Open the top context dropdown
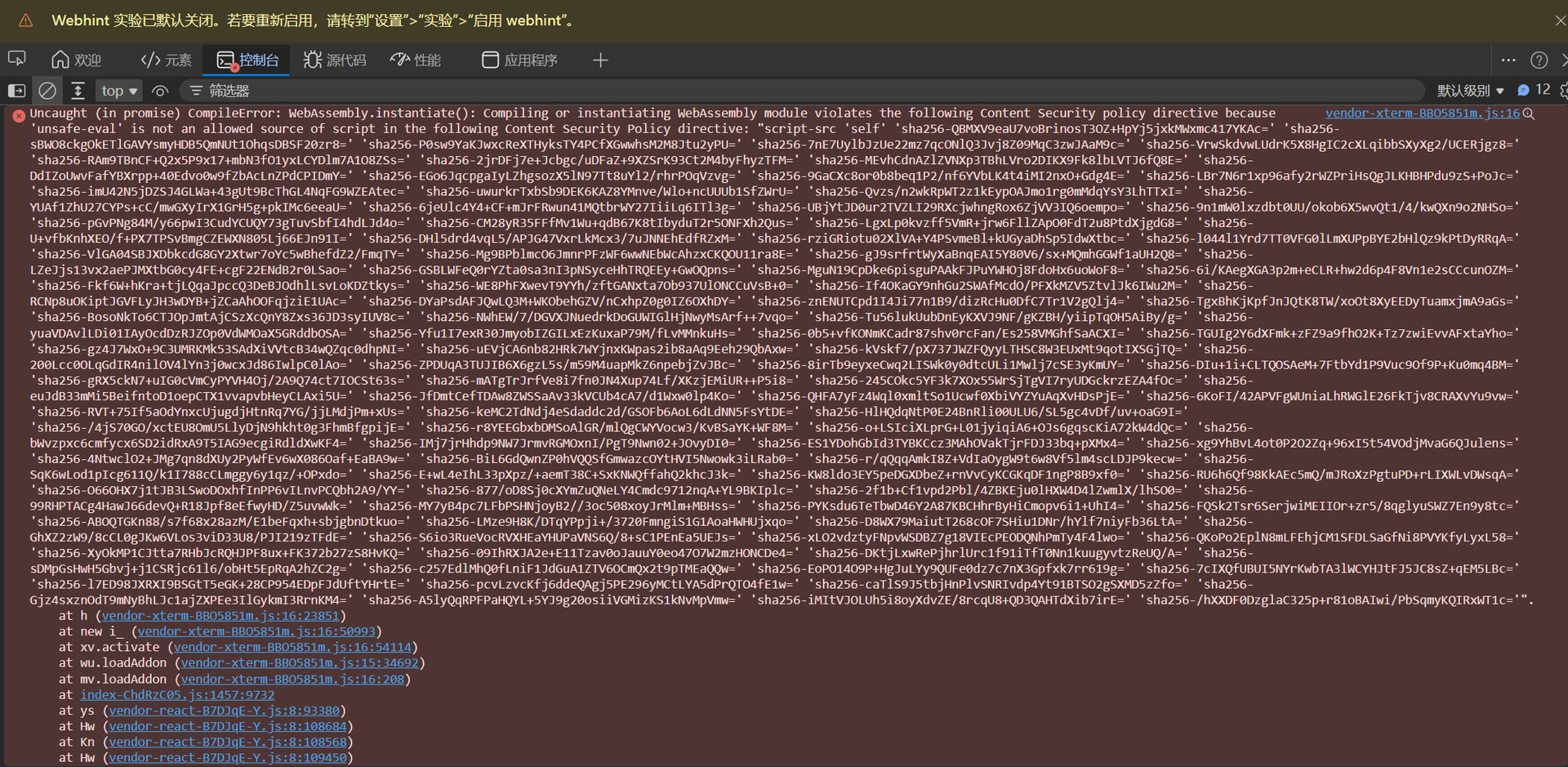The height and width of the screenshot is (767, 1568). pyautogui.click(x=119, y=91)
